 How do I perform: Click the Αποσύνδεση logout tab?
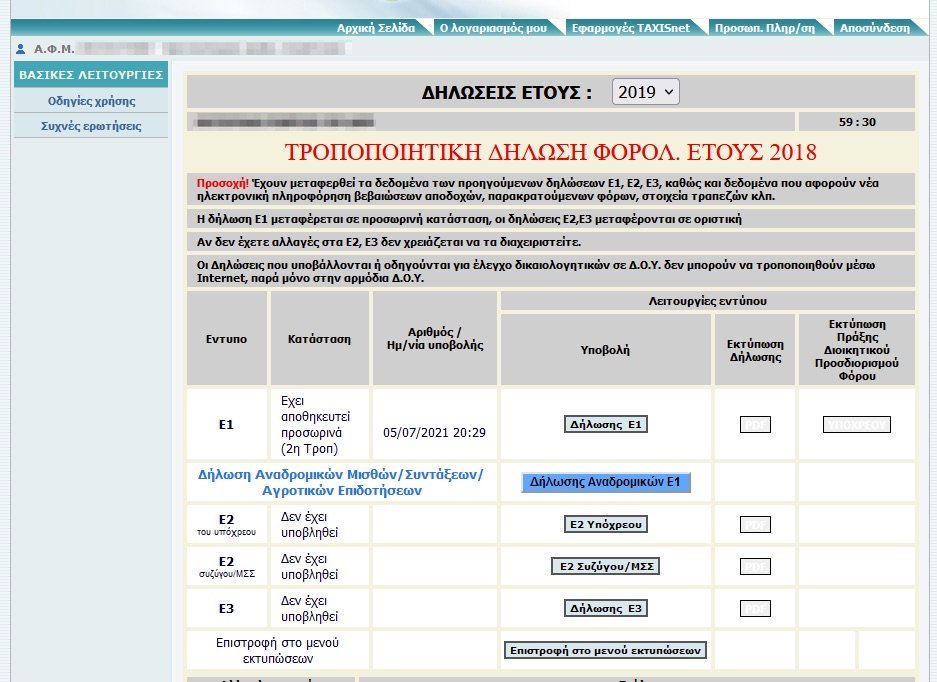click(x=875, y=28)
